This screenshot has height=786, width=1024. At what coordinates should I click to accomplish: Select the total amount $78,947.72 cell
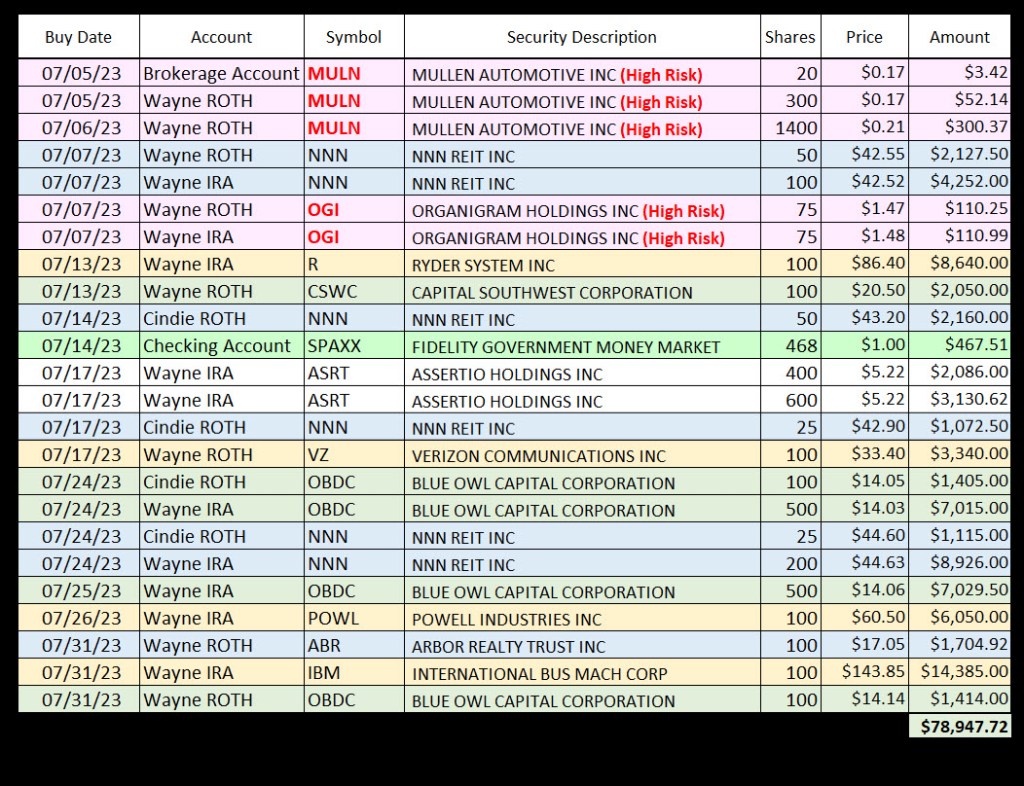(959, 726)
